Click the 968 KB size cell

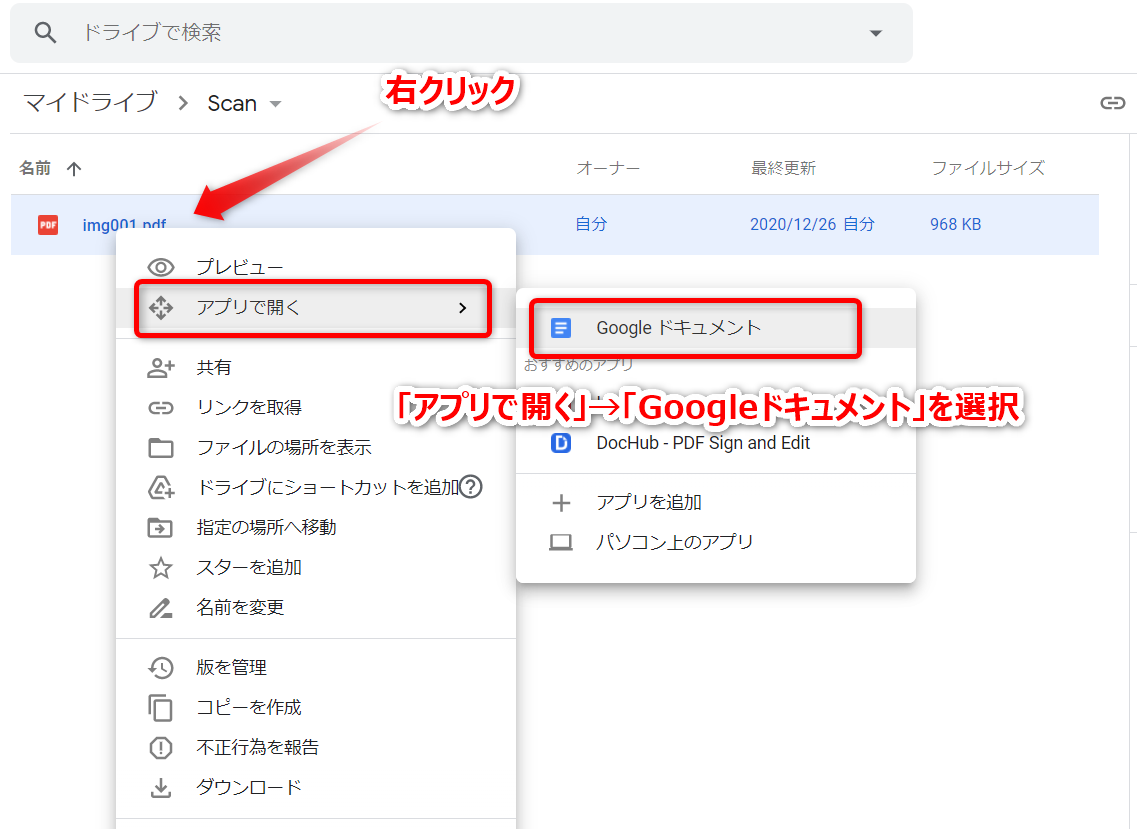click(x=955, y=224)
